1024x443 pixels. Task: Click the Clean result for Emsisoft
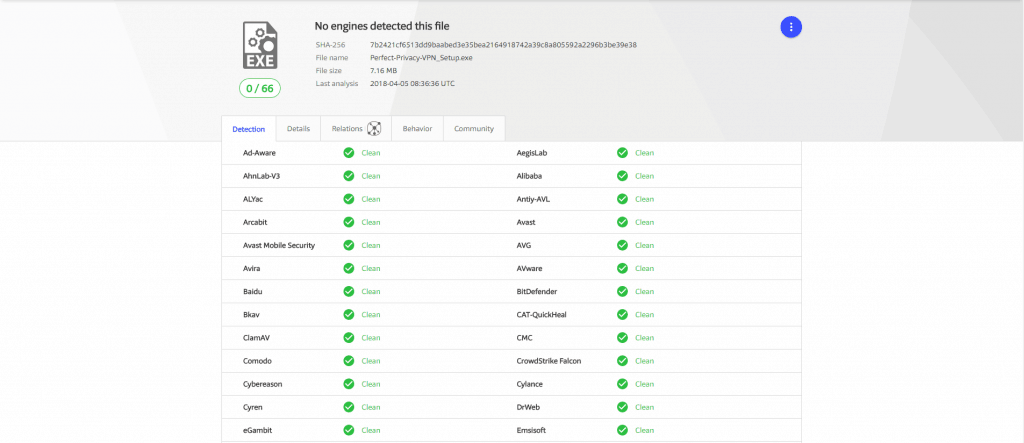tap(645, 430)
